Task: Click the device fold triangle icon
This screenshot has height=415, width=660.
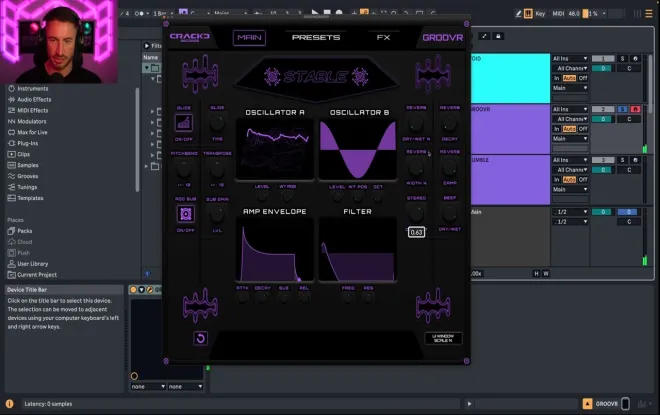Action: (141, 290)
